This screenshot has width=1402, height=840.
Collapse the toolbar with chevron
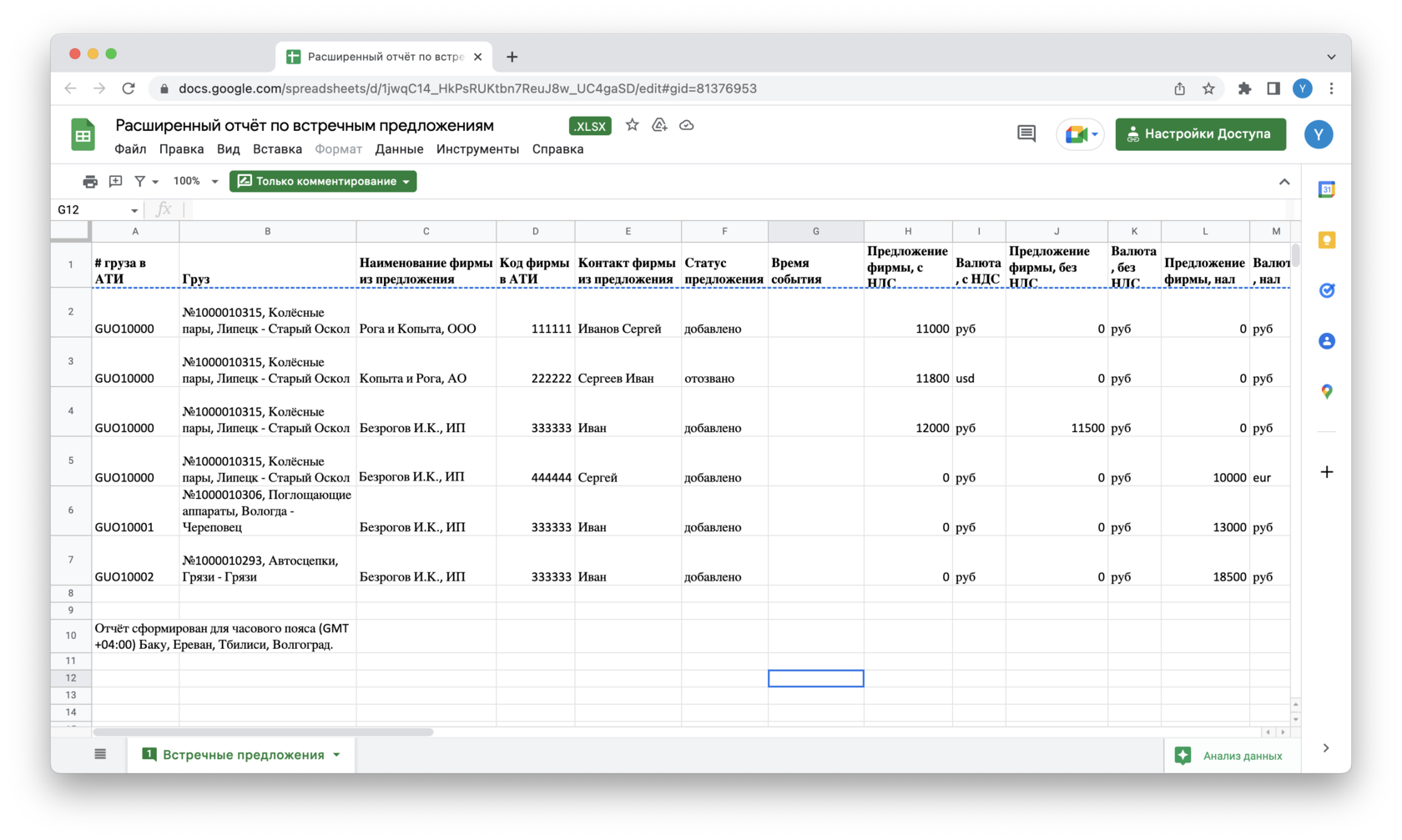1284,182
